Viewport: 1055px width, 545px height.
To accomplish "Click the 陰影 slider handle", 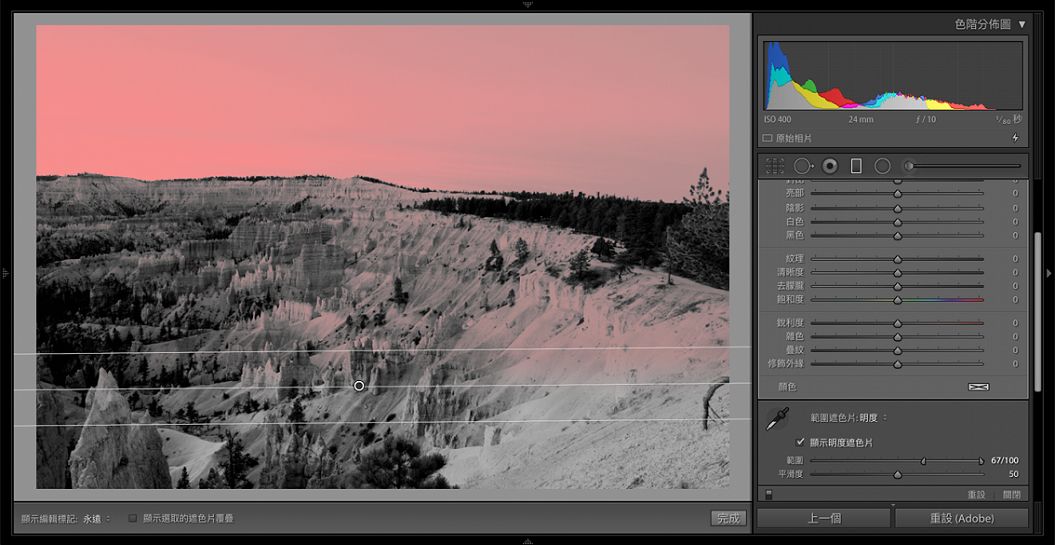I will click(x=897, y=209).
